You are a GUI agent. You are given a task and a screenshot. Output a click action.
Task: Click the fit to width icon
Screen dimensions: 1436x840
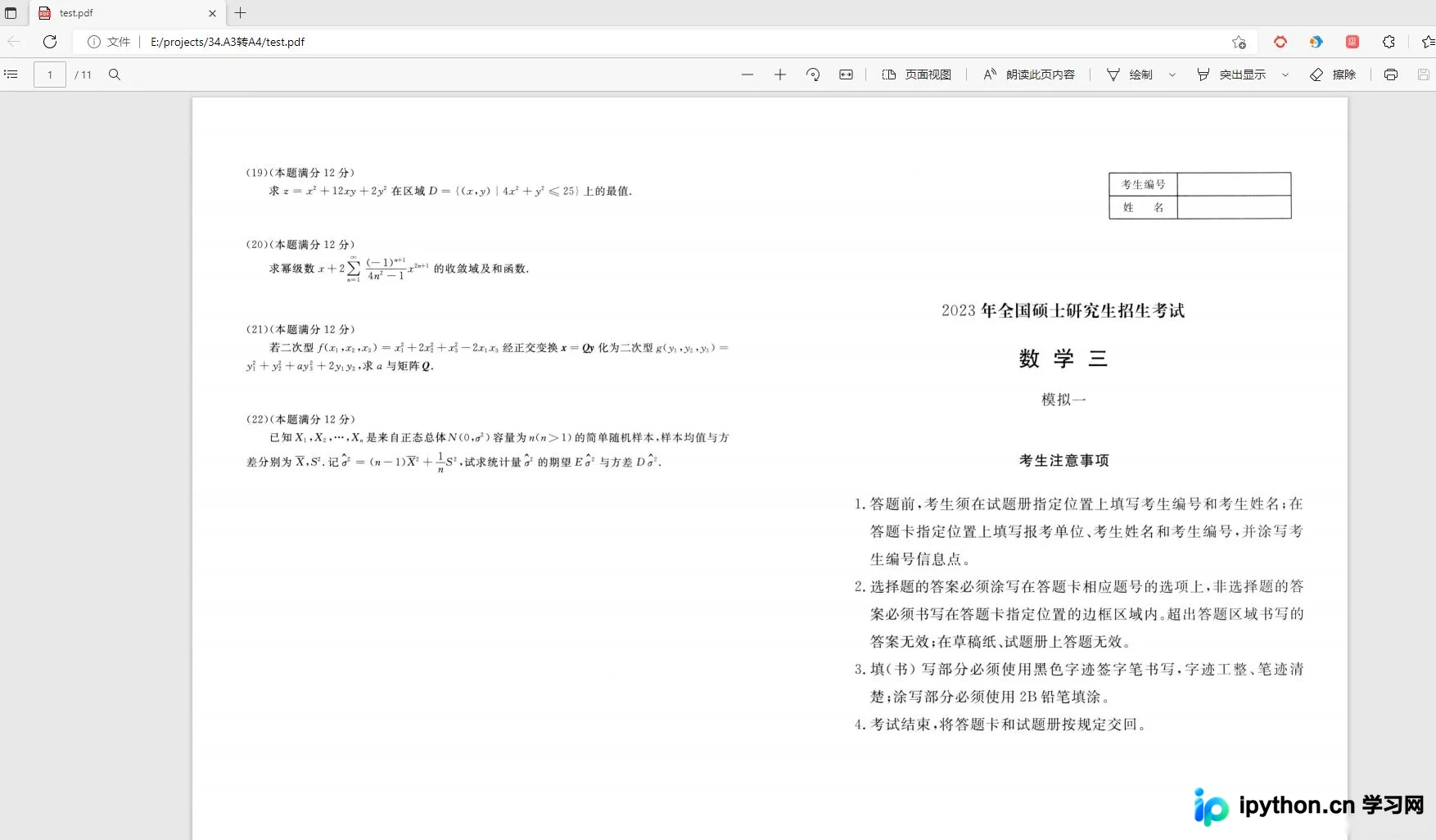click(x=846, y=75)
